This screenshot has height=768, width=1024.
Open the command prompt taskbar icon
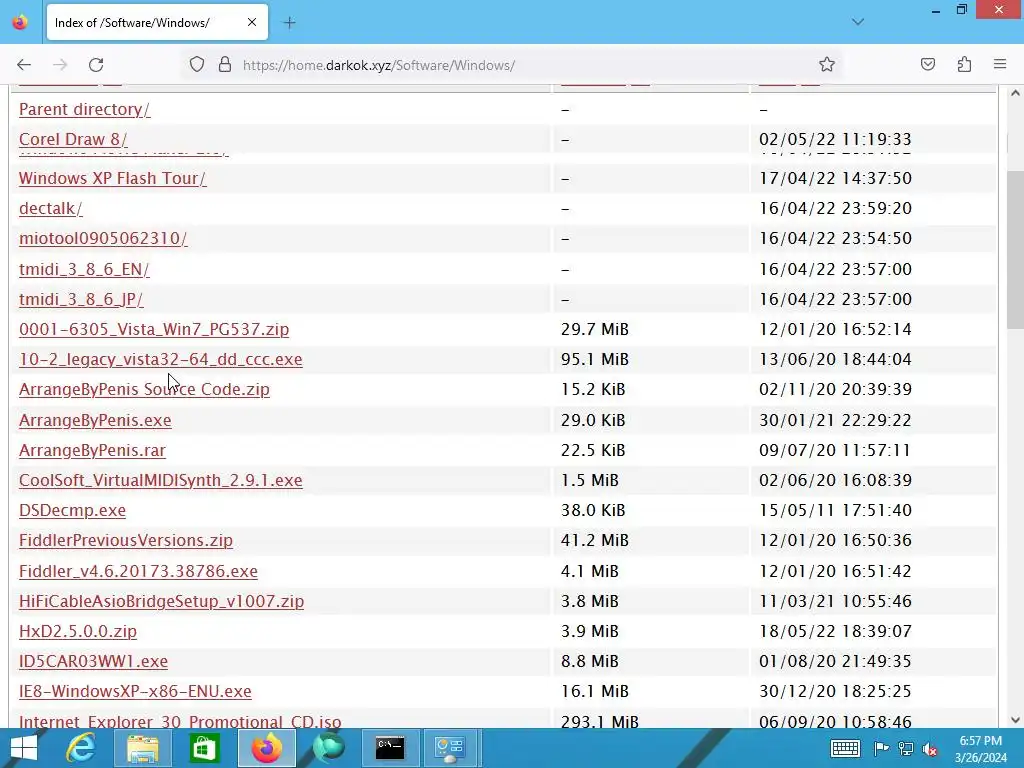[390, 748]
